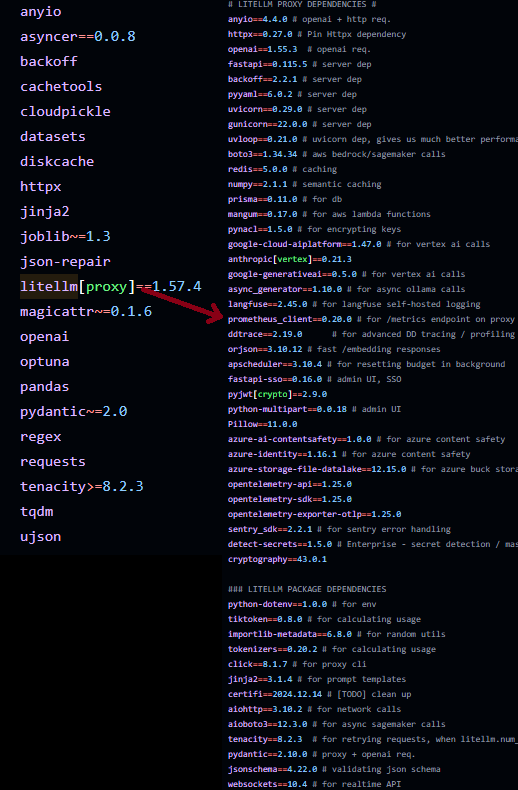Select the ddtrace==2.19.0 line

(x=371, y=334)
